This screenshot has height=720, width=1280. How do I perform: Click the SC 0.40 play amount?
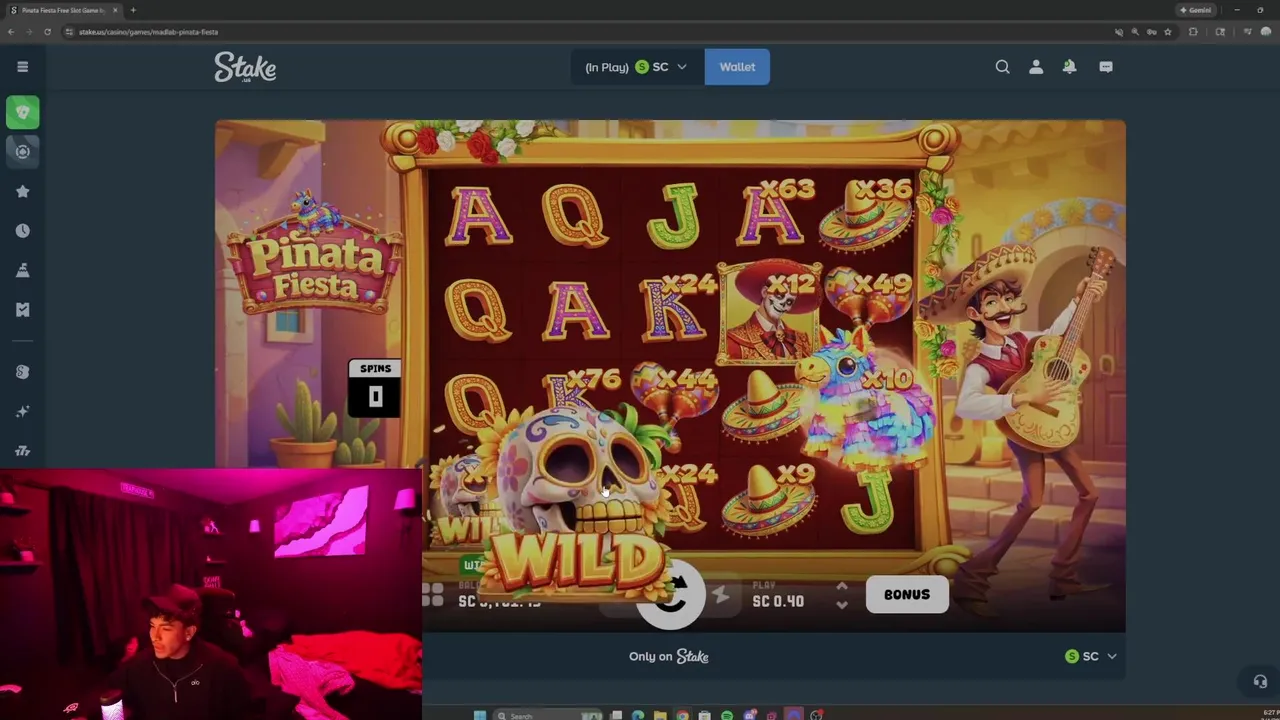click(x=778, y=601)
